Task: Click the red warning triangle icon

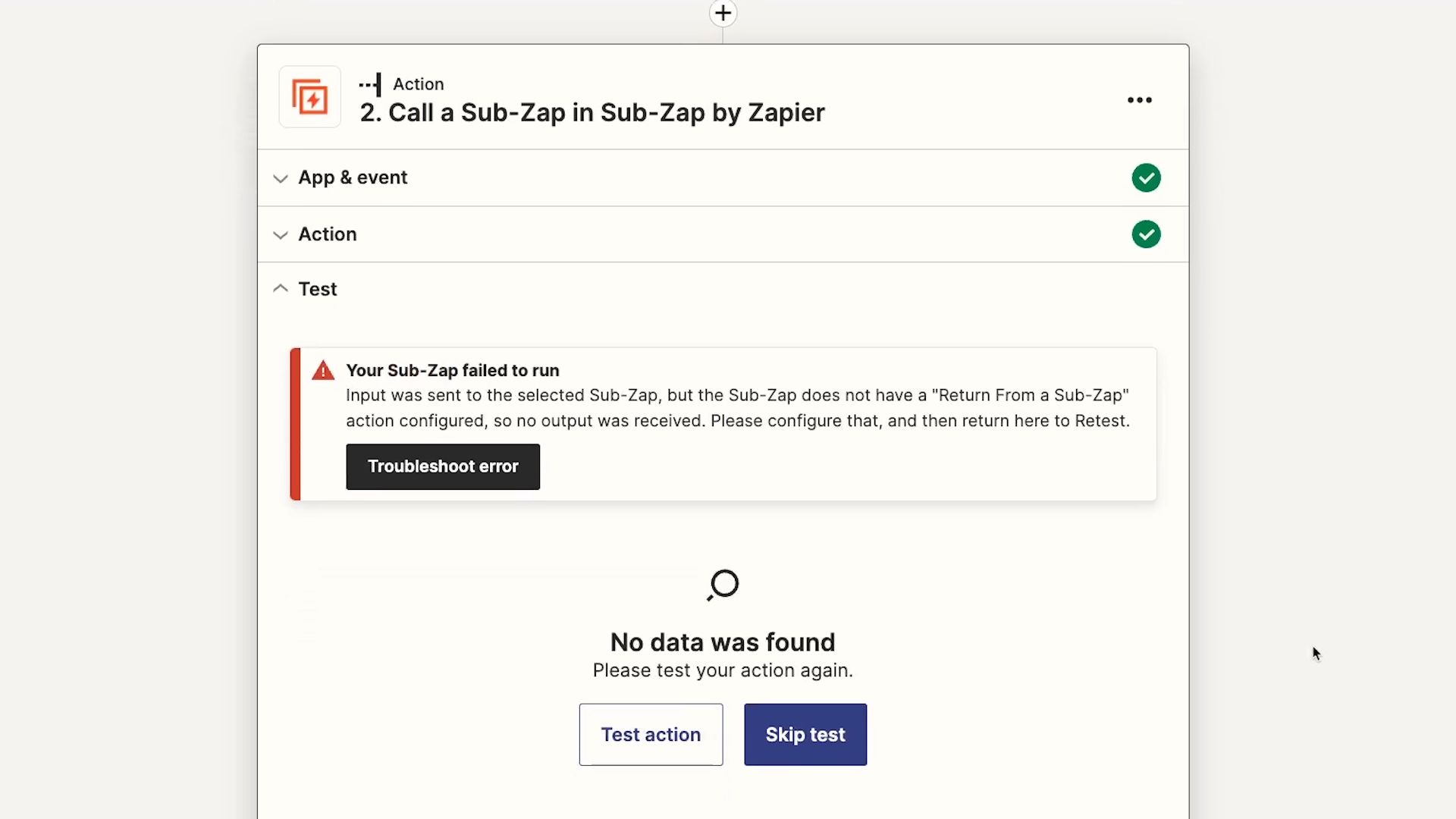Action: pos(323,371)
